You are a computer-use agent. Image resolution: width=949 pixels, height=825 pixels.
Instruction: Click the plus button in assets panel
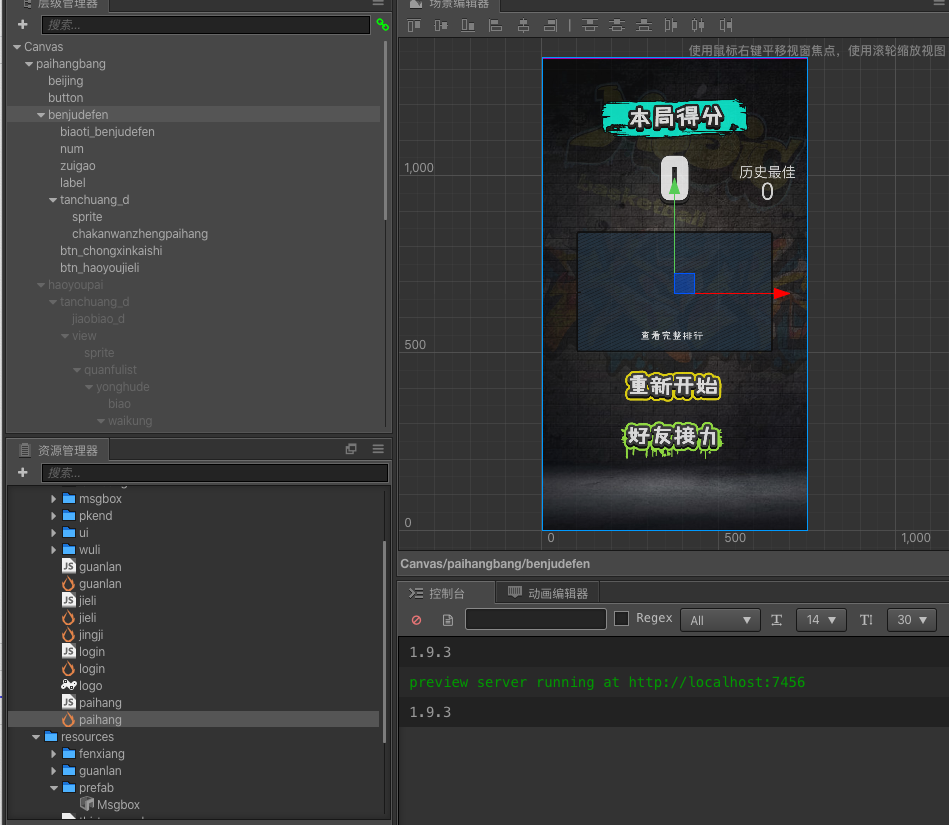point(23,472)
